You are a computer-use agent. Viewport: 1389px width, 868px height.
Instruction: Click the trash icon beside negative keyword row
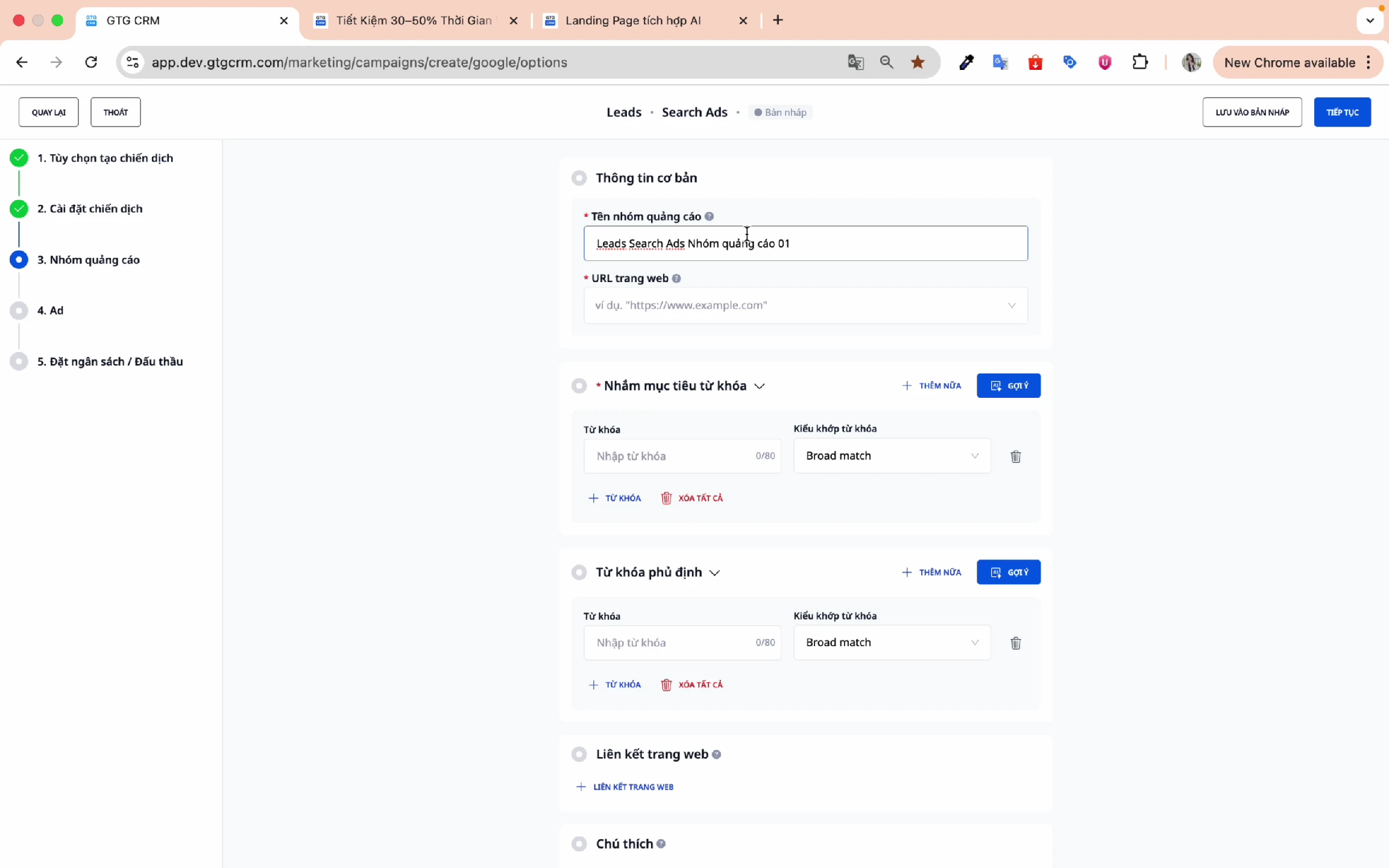pos(1015,643)
